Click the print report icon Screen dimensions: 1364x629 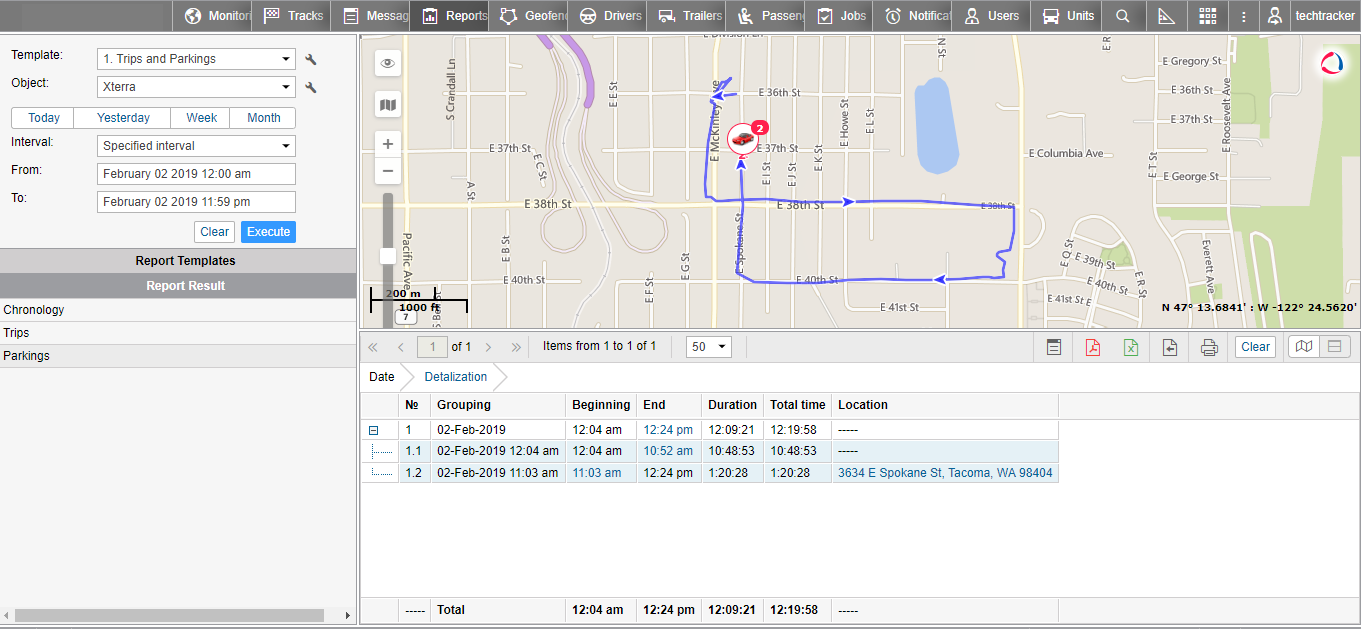click(x=1209, y=347)
